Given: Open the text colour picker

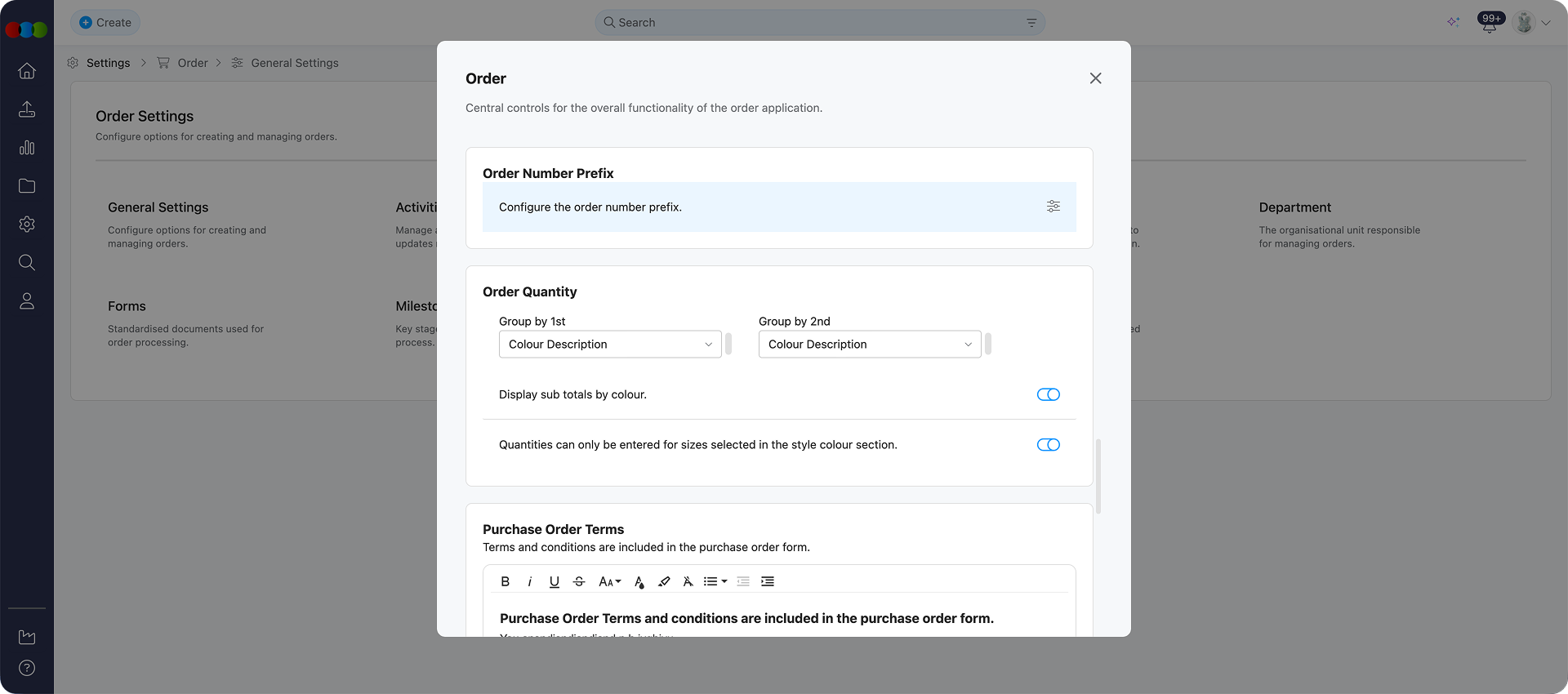Looking at the screenshot, I should pos(639,581).
